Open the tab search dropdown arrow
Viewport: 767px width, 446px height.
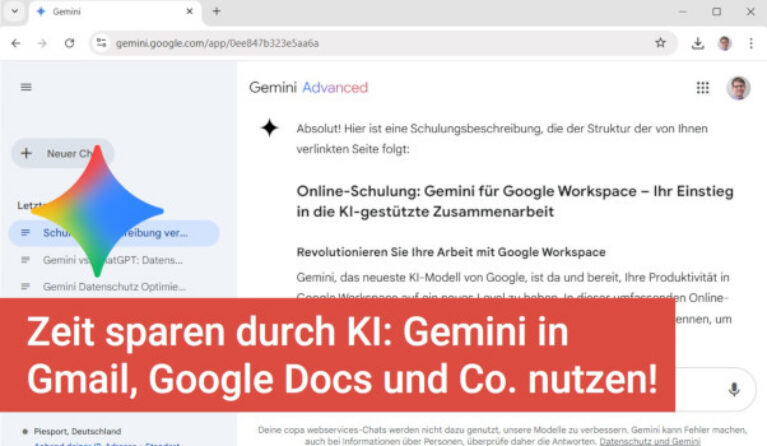point(15,11)
